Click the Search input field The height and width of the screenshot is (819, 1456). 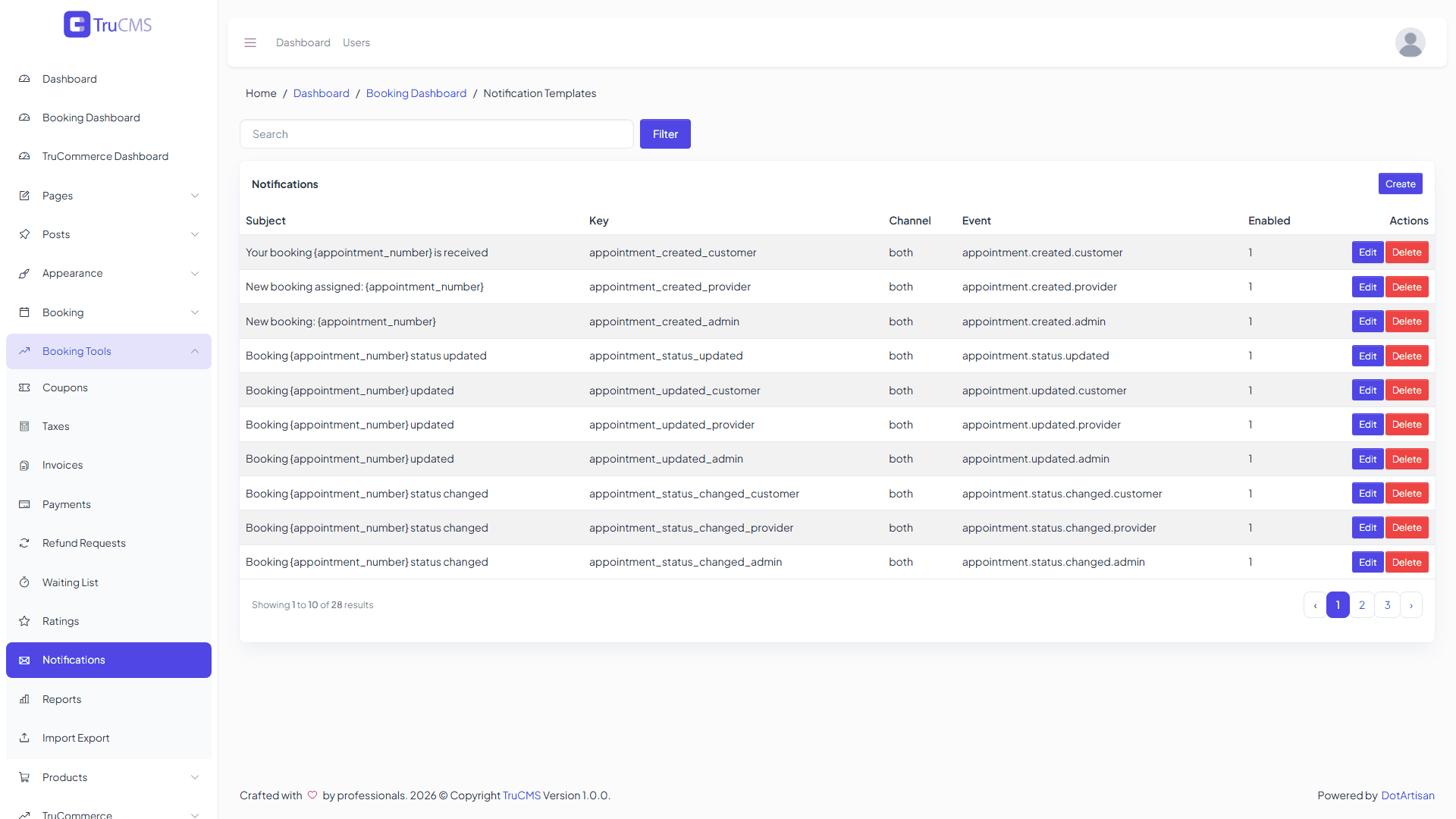437,134
